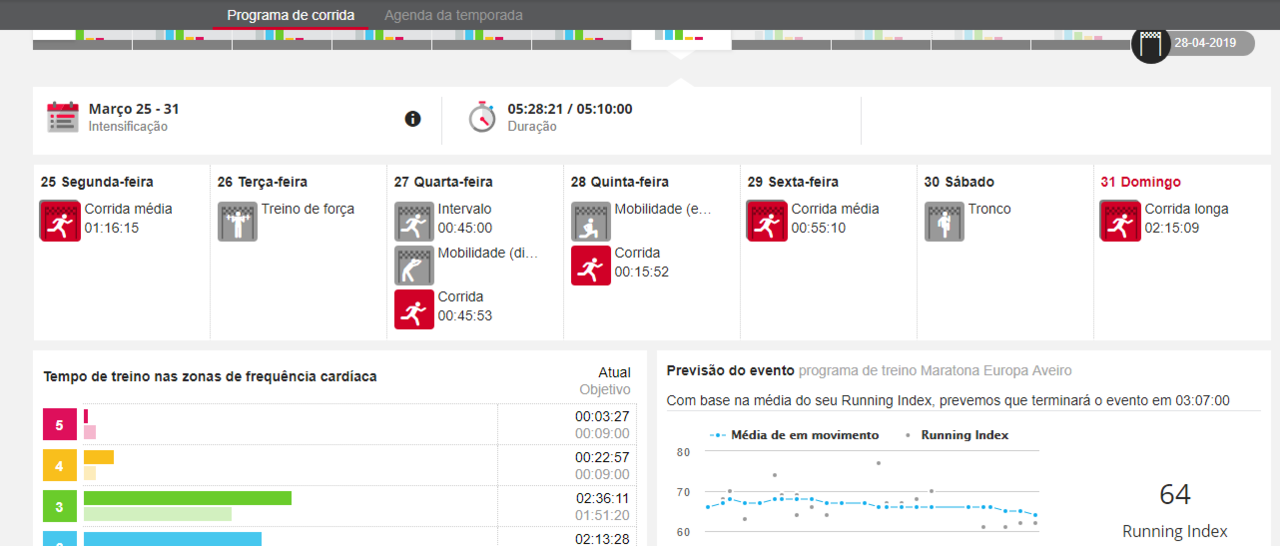Switch to Programa de corrida tab
The image size is (1280, 546).
click(290, 15)
